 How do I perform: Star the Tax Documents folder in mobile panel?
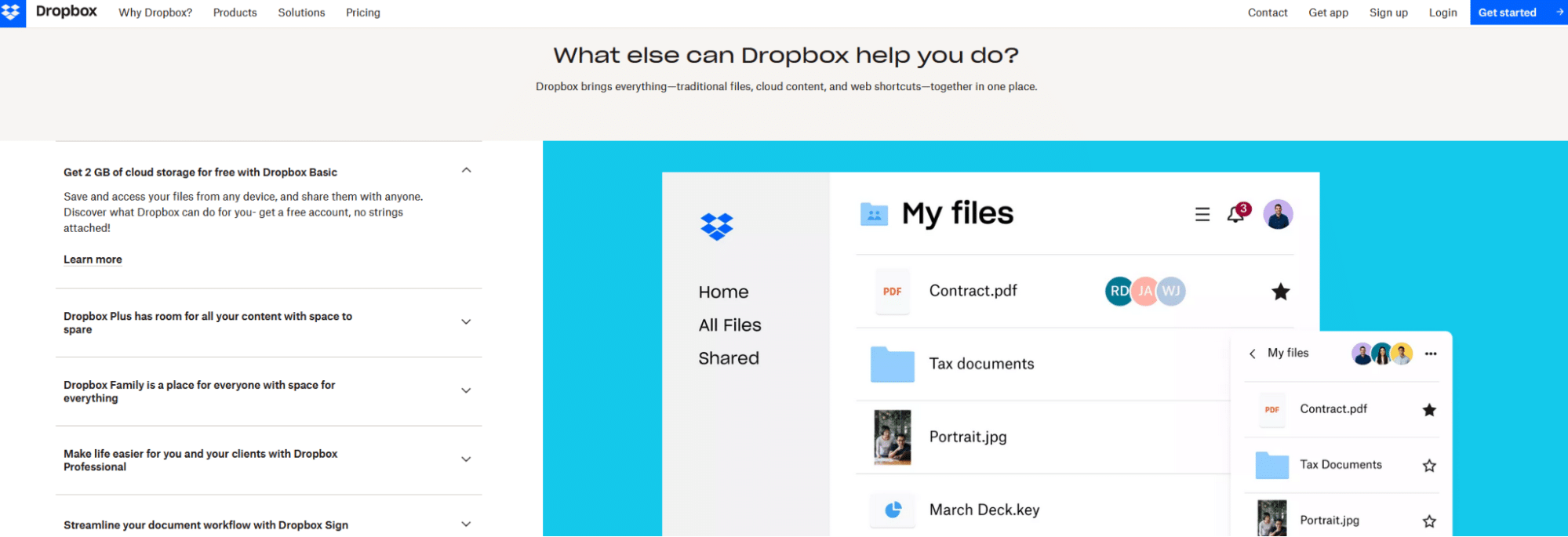pos(1429,466)
